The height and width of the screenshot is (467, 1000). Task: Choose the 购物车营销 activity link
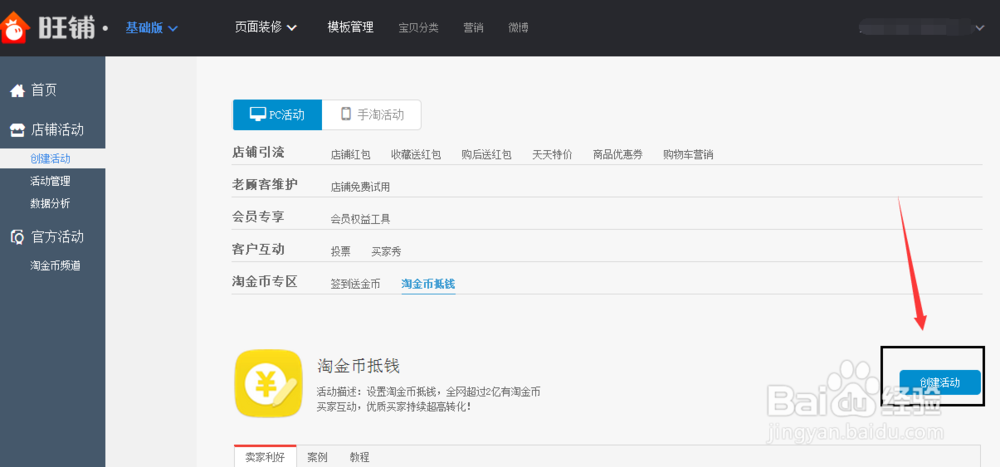click(688, 154)
